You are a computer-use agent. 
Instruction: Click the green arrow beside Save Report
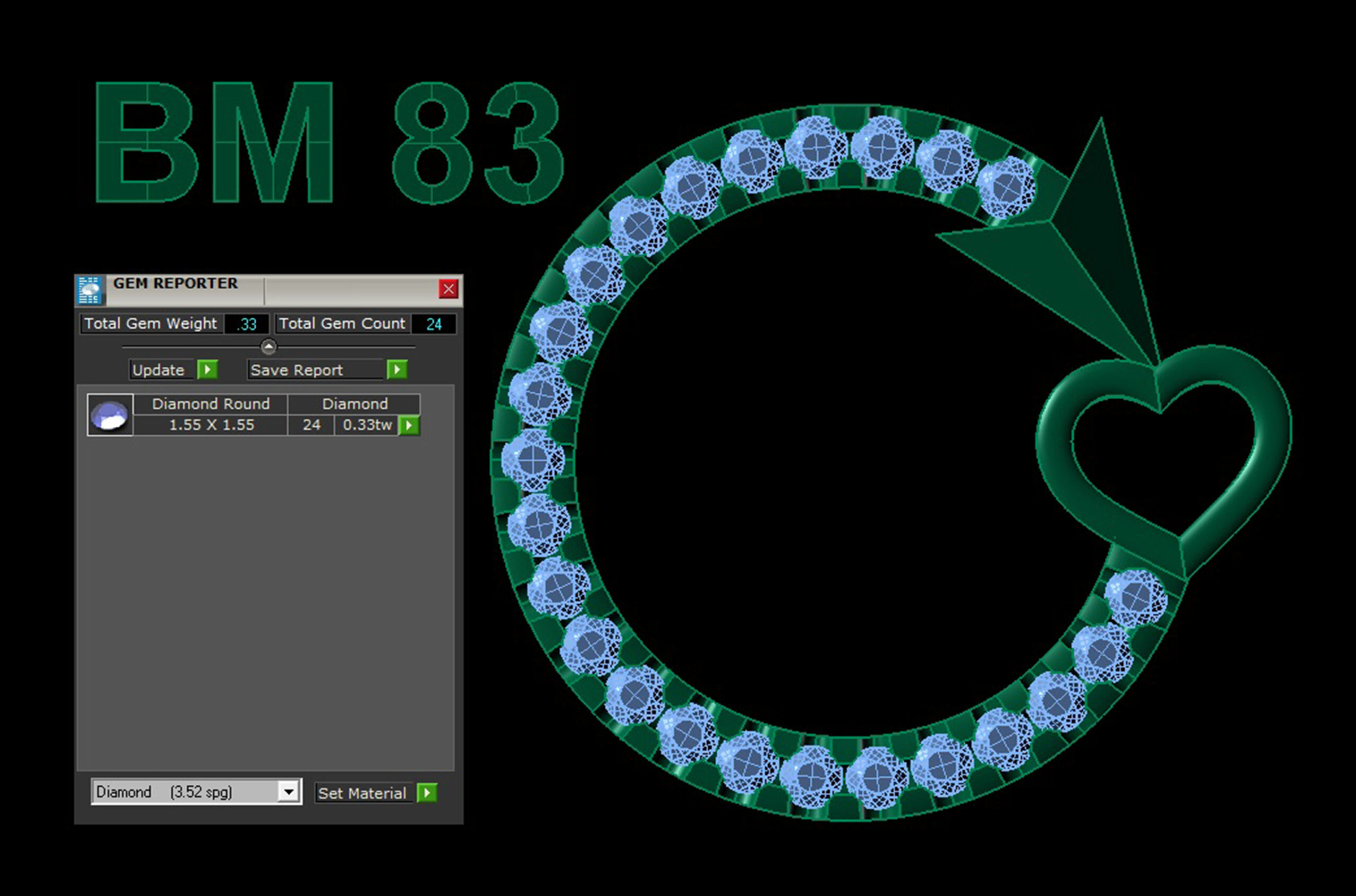pos(397,370)
